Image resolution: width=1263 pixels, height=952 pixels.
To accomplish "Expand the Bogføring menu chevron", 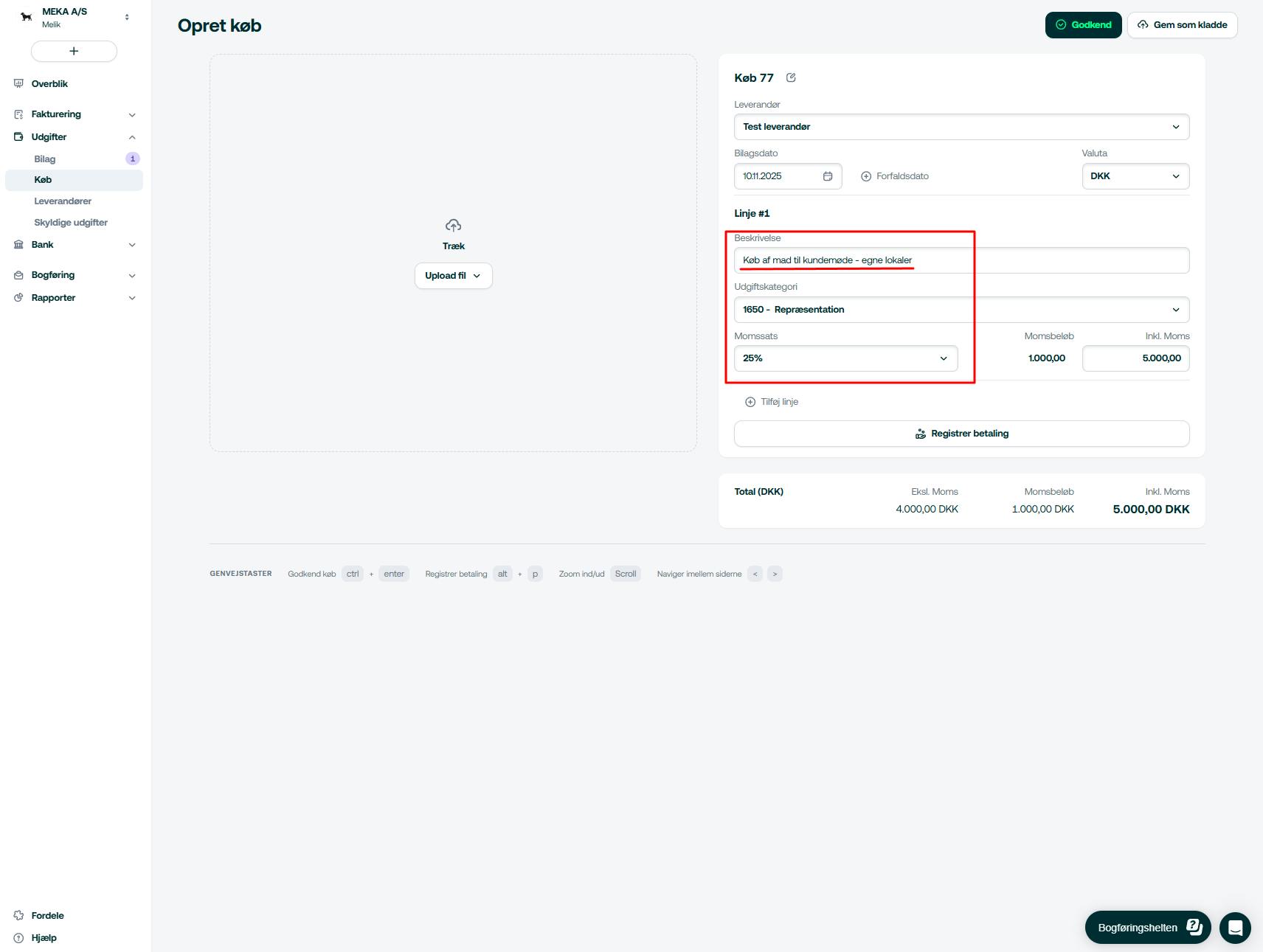I will point(132,275).
